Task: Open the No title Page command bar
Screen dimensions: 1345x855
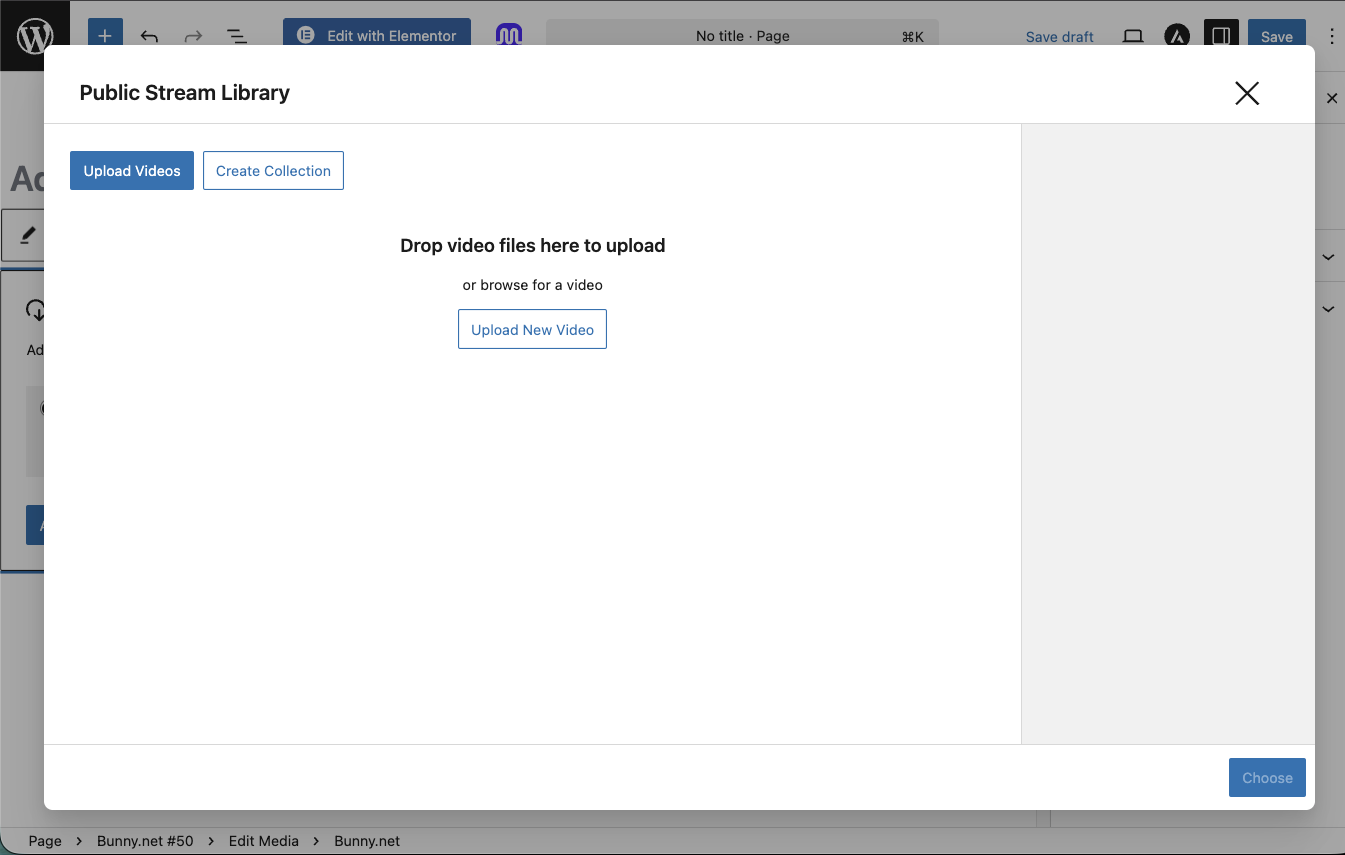Action: [742, 36]
